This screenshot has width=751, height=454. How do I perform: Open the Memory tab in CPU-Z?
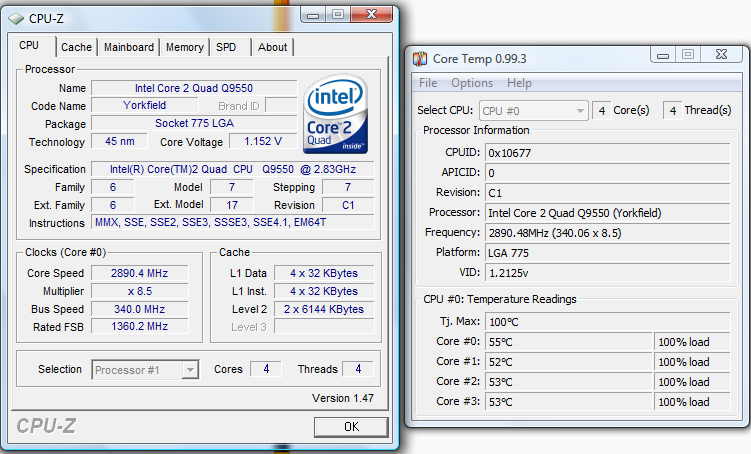tap(185, 47)
